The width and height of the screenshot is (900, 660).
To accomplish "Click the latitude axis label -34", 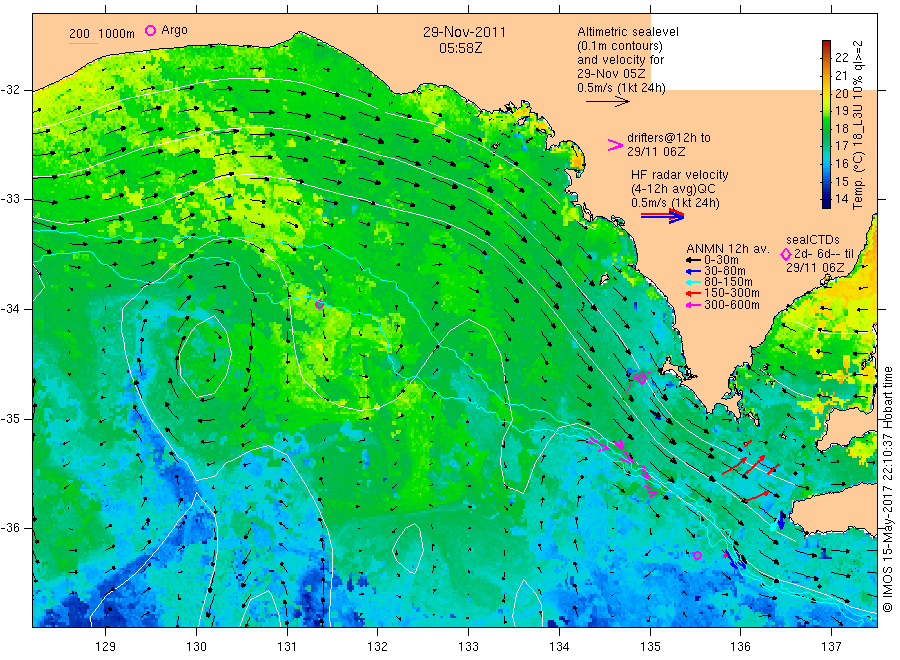I will (x=10, y=309).
